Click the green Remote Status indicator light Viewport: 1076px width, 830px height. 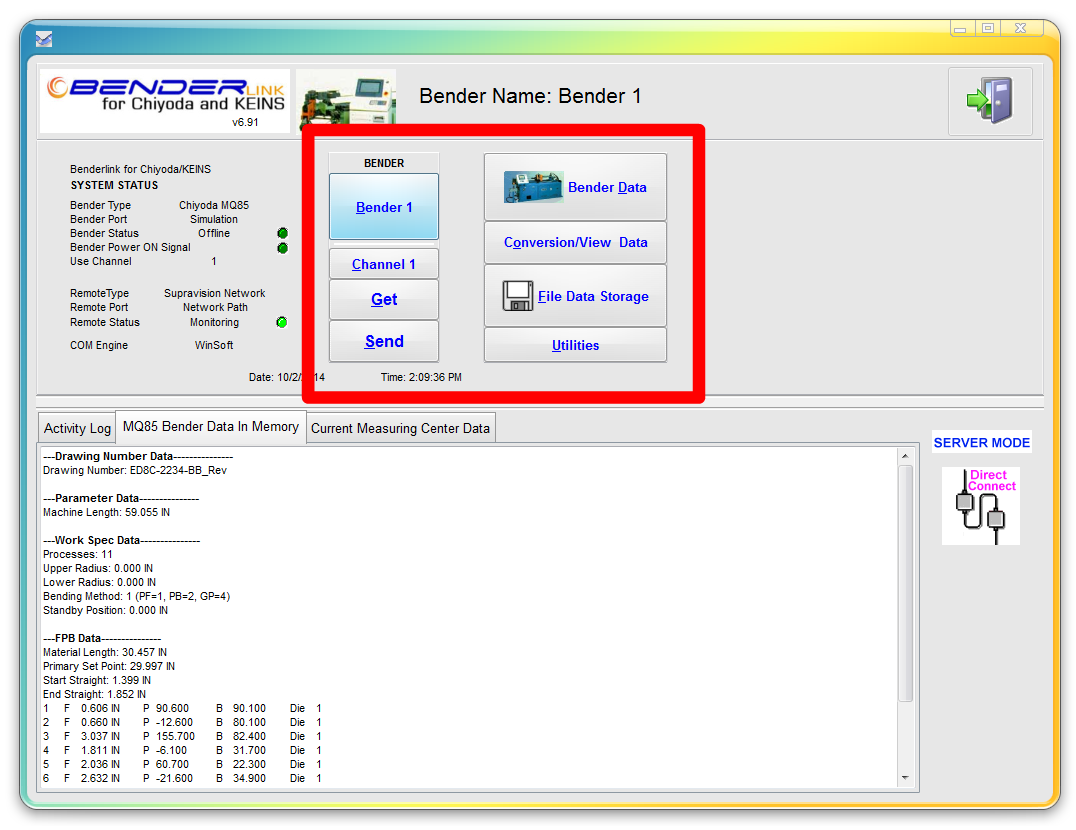282,322
